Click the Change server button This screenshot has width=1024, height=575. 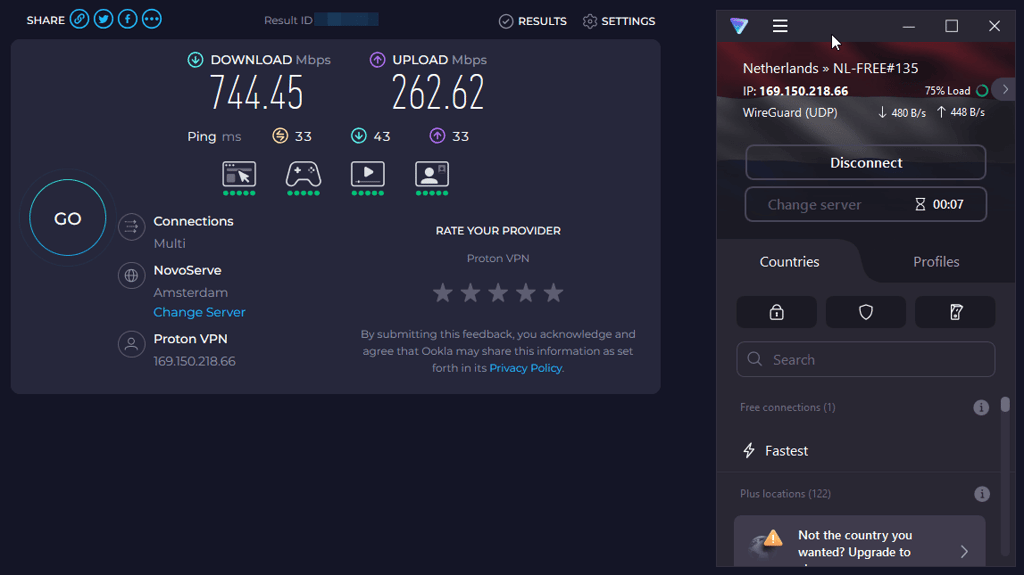click(866, 205)
